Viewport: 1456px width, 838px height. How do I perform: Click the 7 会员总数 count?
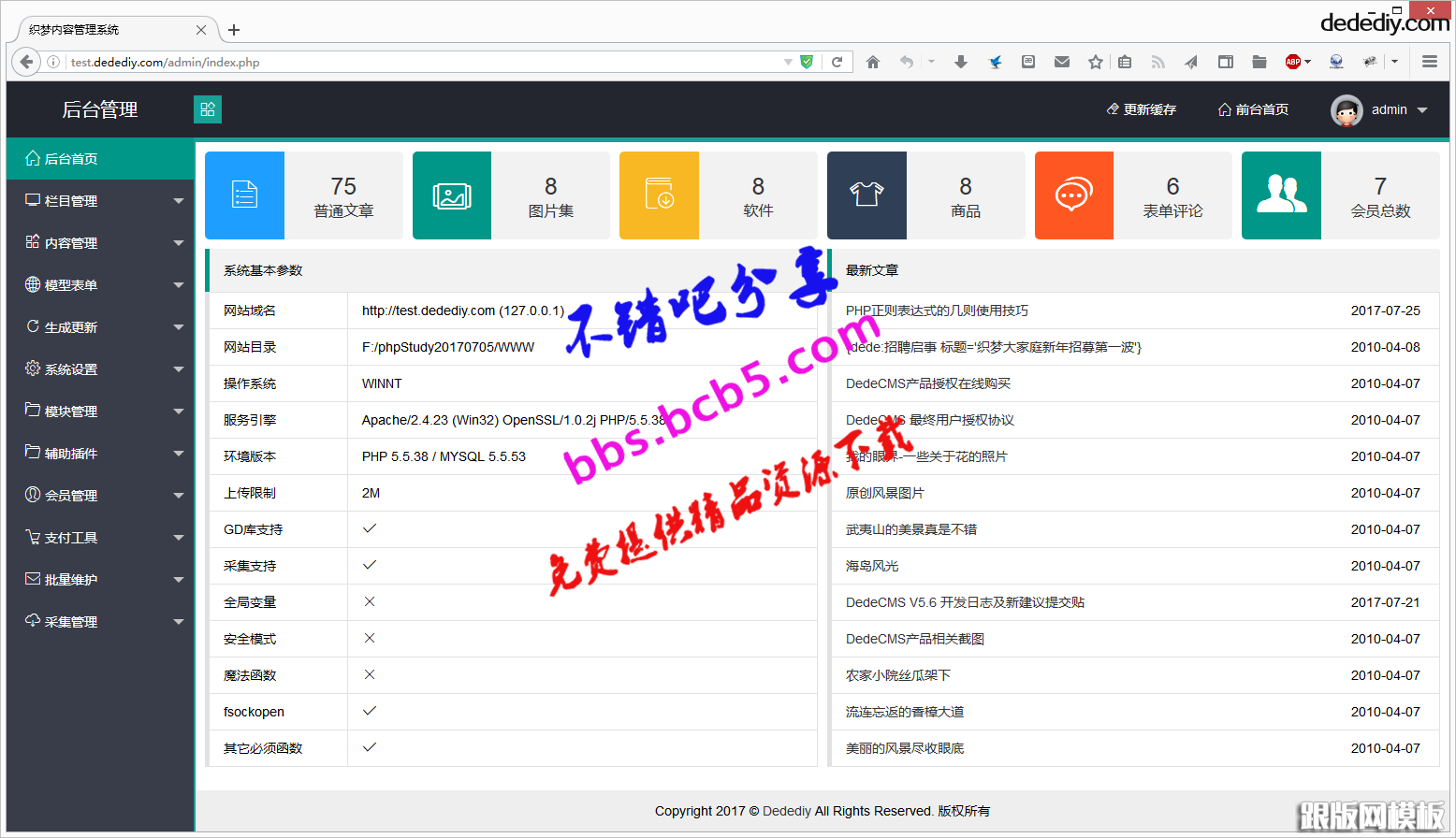pyautogui.click(x=1380, y=196)
